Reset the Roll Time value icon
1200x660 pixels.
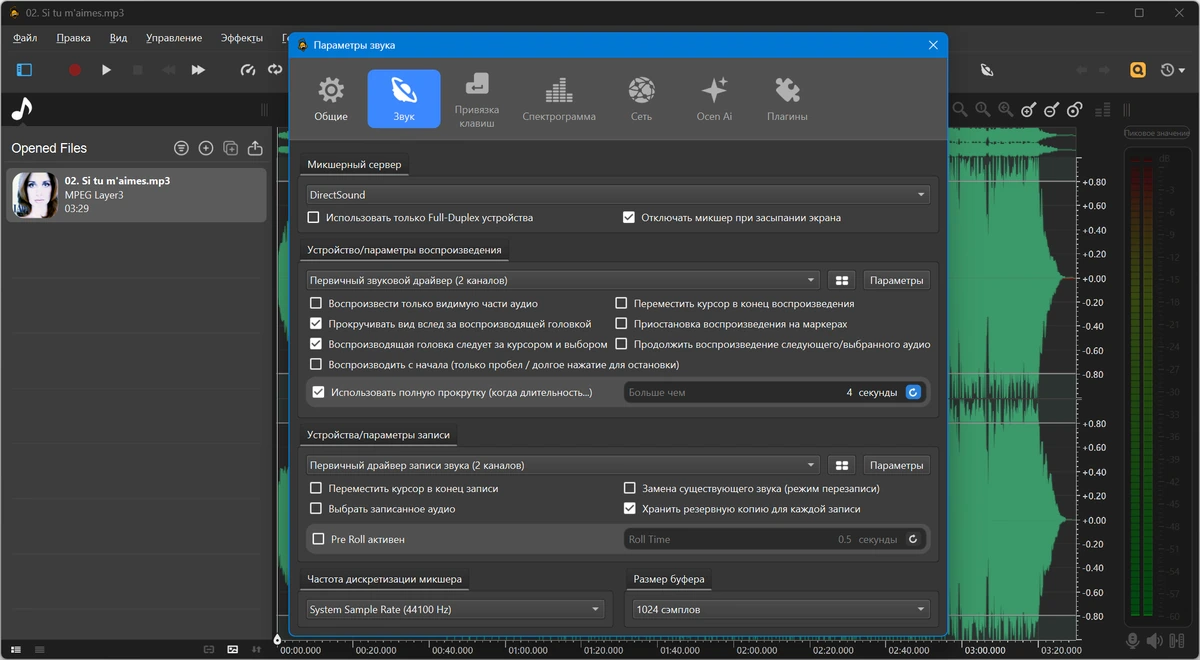tap(913, 539)
